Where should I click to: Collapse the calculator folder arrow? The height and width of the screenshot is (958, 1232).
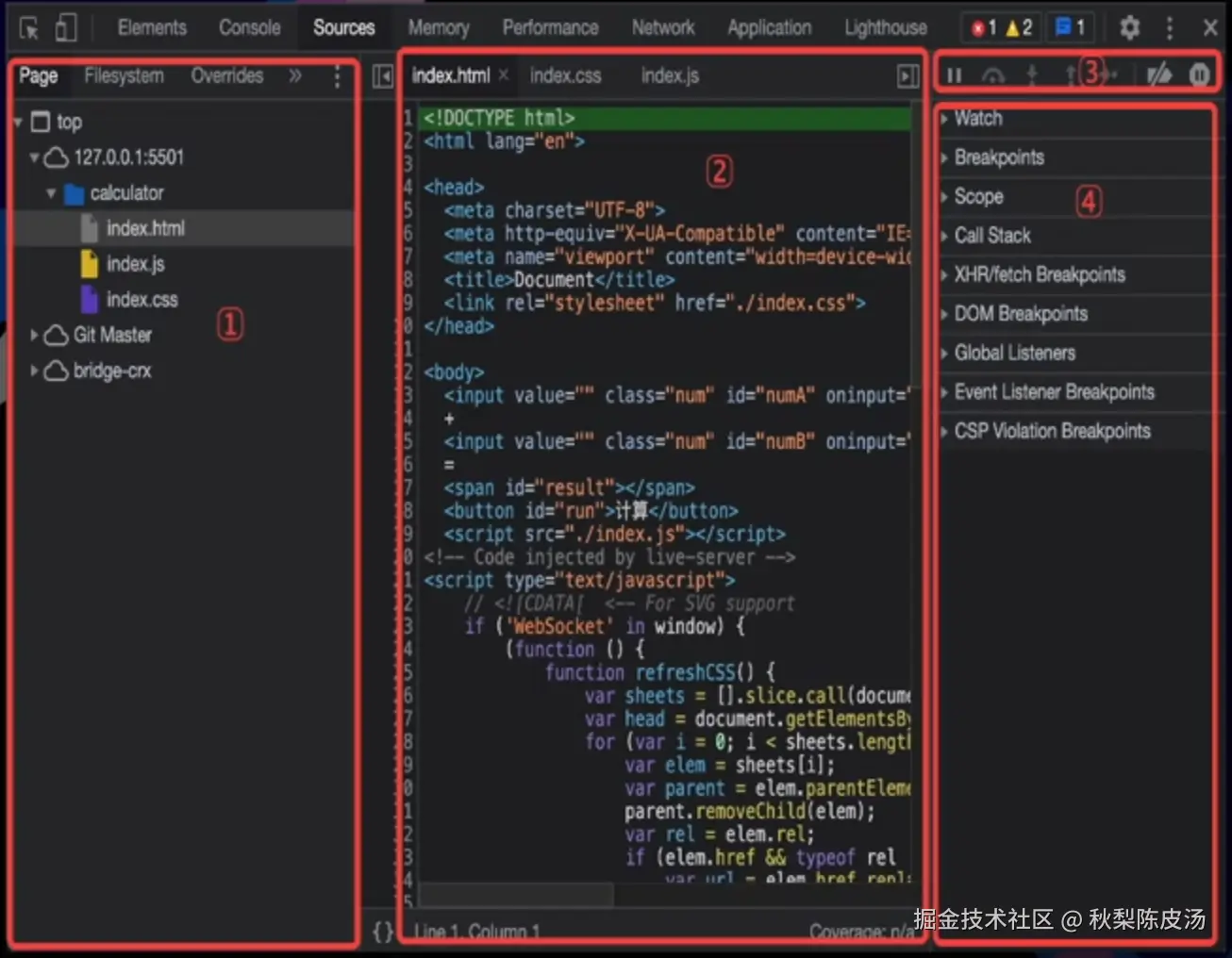[52, 193]
